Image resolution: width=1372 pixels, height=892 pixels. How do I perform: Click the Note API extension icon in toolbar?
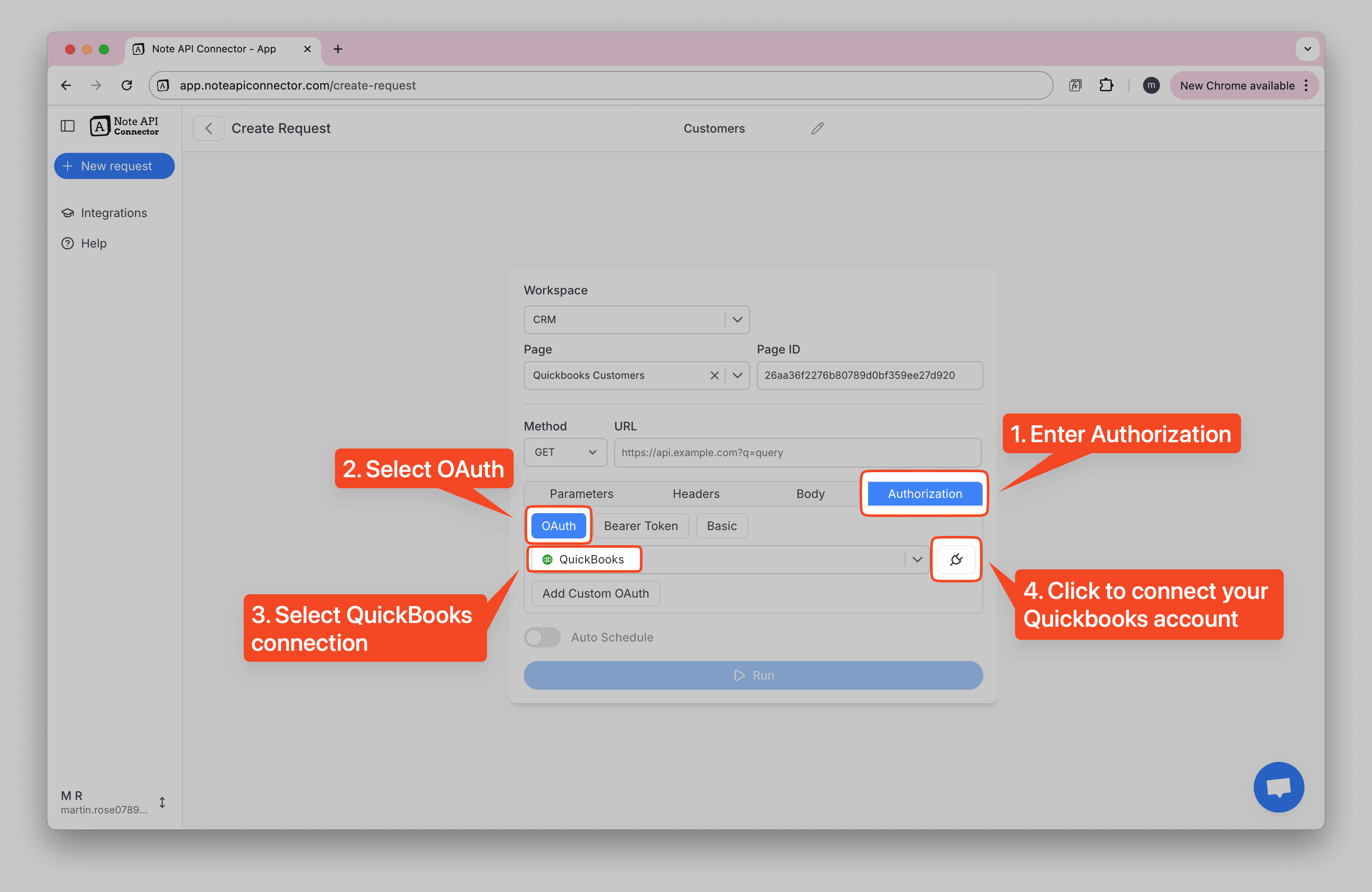coord(1075,85)
